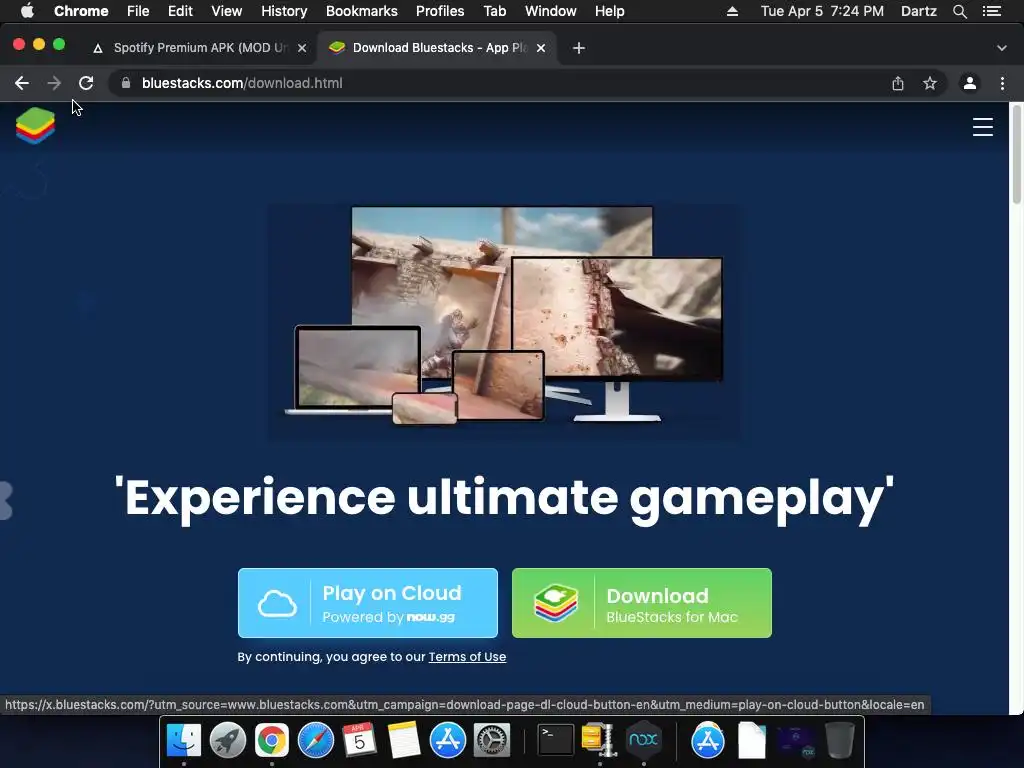Click the date and time in menu bar
The height and width of the screenshot is (768, 1024).
pyautogui.click(x=822, y=11)
